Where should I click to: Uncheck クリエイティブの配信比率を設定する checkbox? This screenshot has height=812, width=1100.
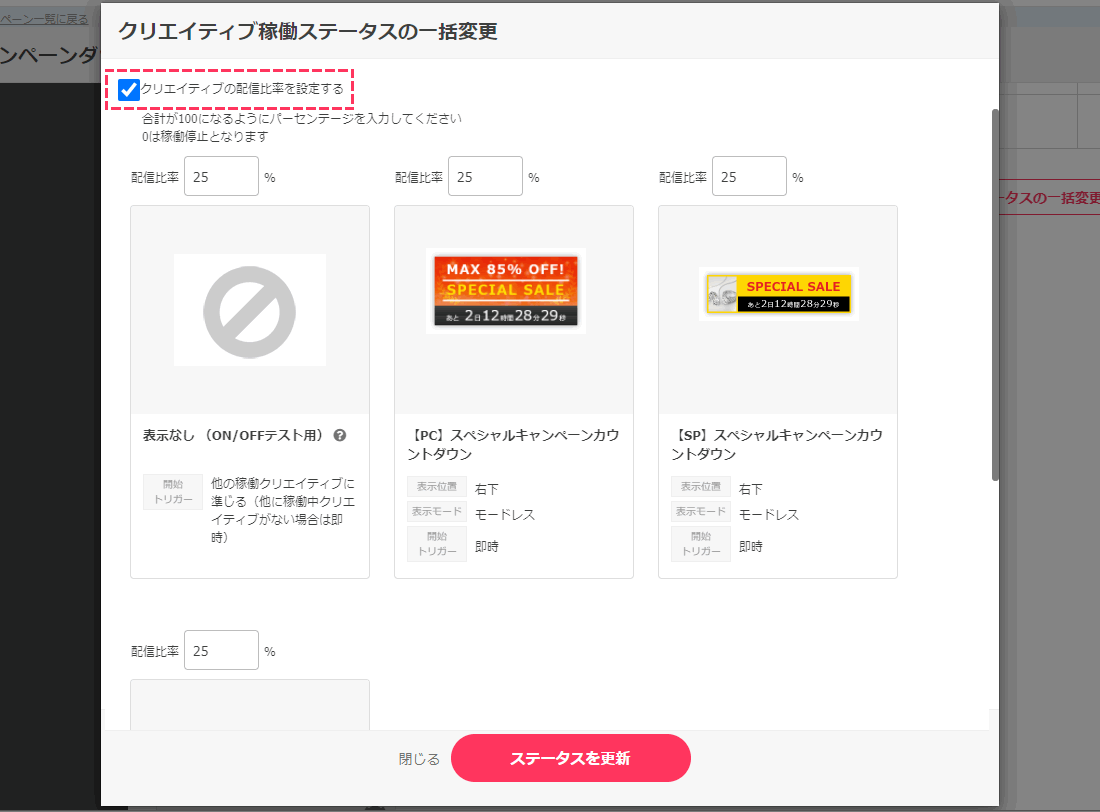pos(127,89)
